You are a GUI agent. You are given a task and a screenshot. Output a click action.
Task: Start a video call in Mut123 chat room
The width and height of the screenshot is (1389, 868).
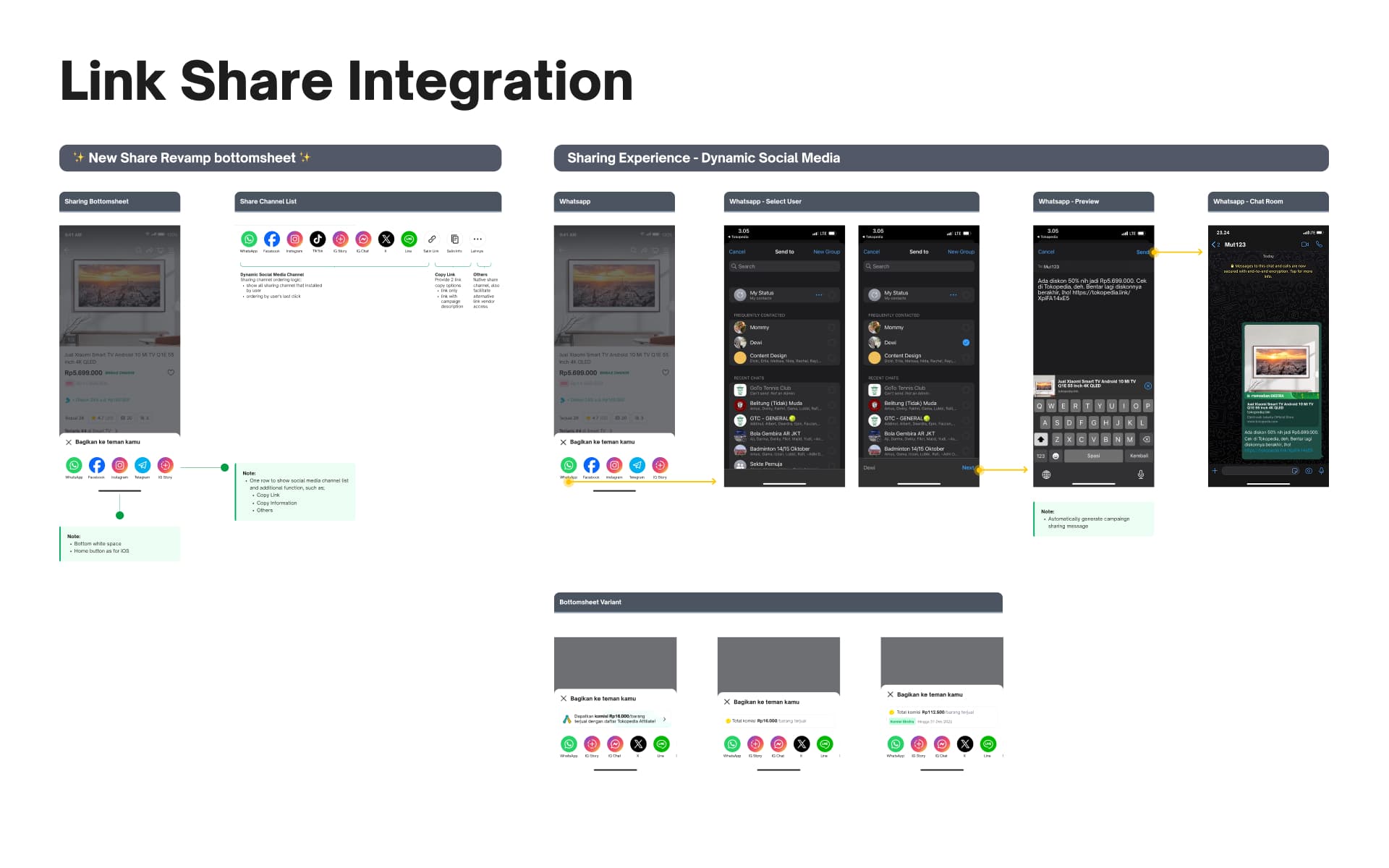1305,244
